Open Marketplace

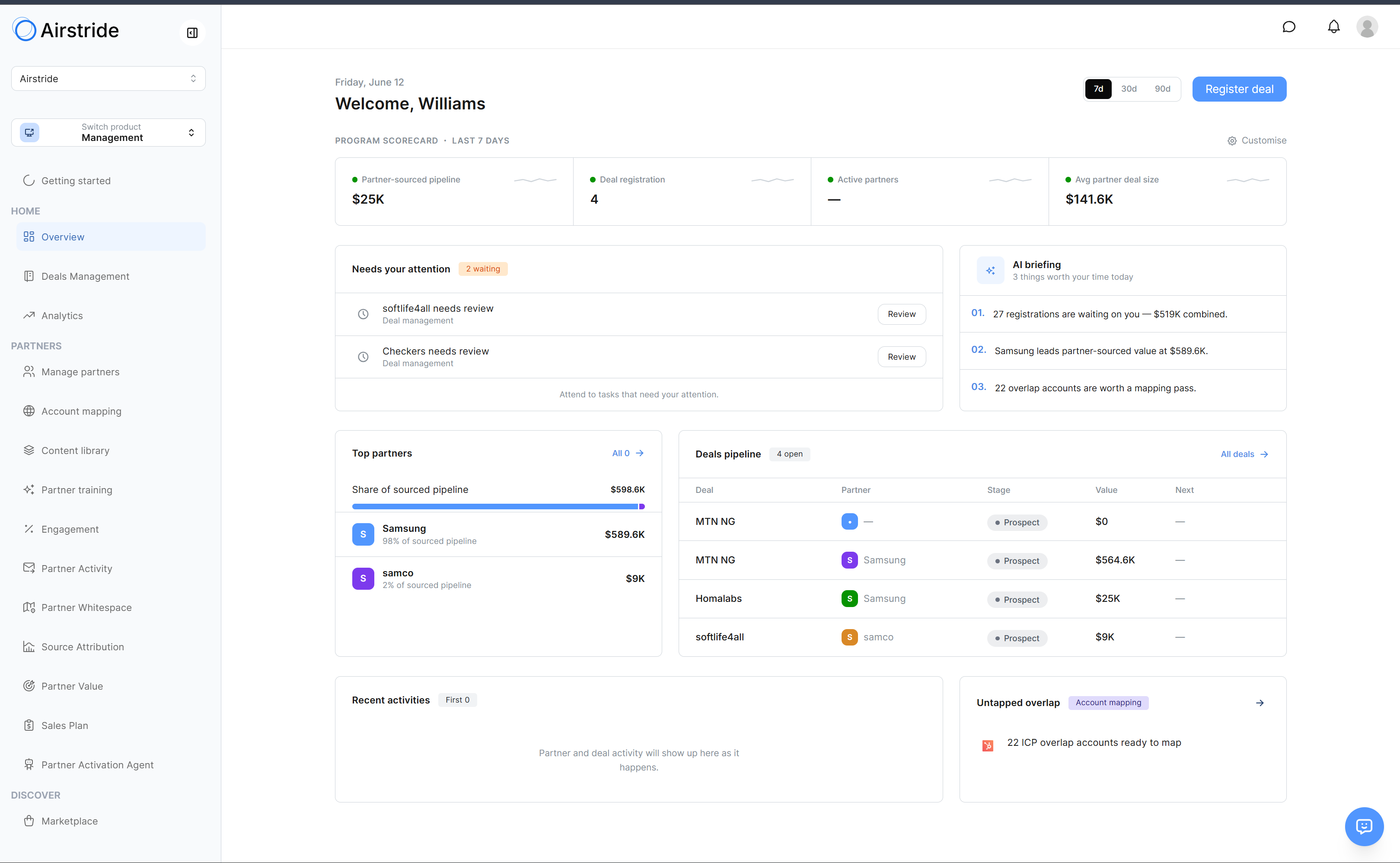tap(111, 821)
